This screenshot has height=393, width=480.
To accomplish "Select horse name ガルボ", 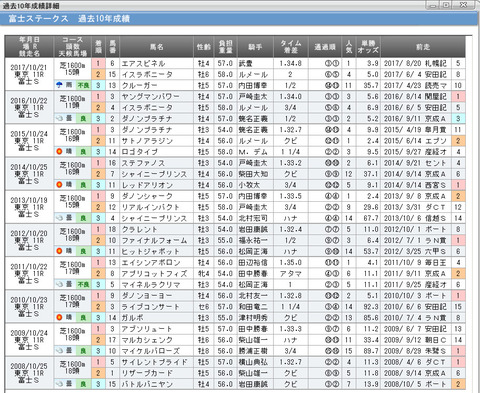I will pyautogui.click(x=132, y=318).
